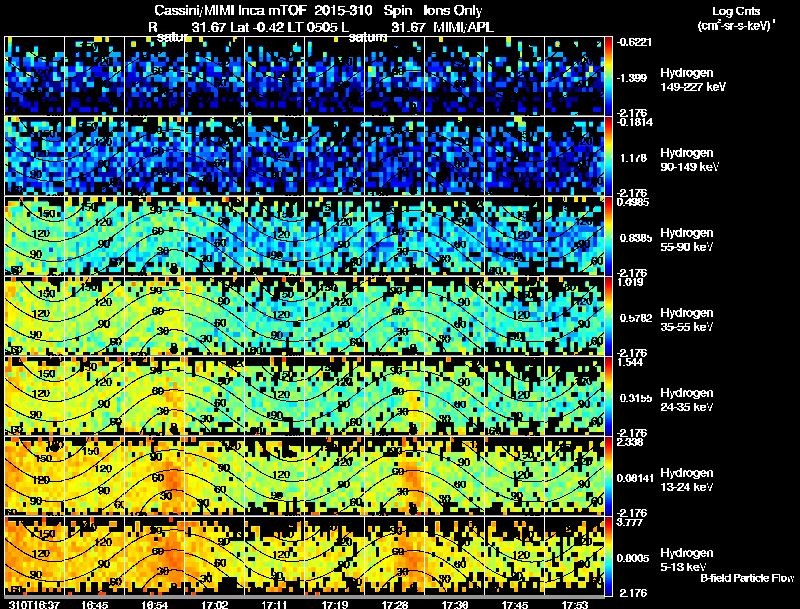800x609 pixels.
Task: Click the -0.6221 colorbar maximum value
Action: (634, 42)
